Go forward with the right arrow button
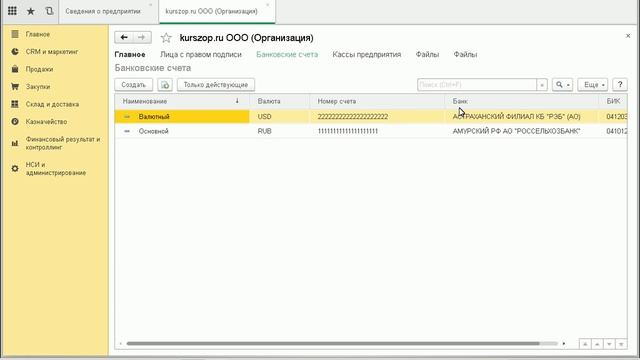This screenshot has height=360, width=640. tap(142, 38)
